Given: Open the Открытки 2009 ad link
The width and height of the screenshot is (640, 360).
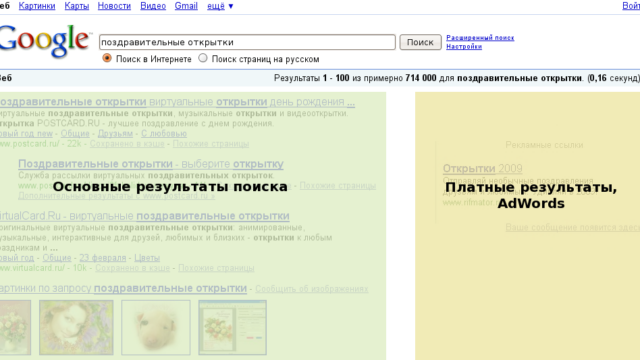Looking at the screenshot, I should tap(482, 169).
